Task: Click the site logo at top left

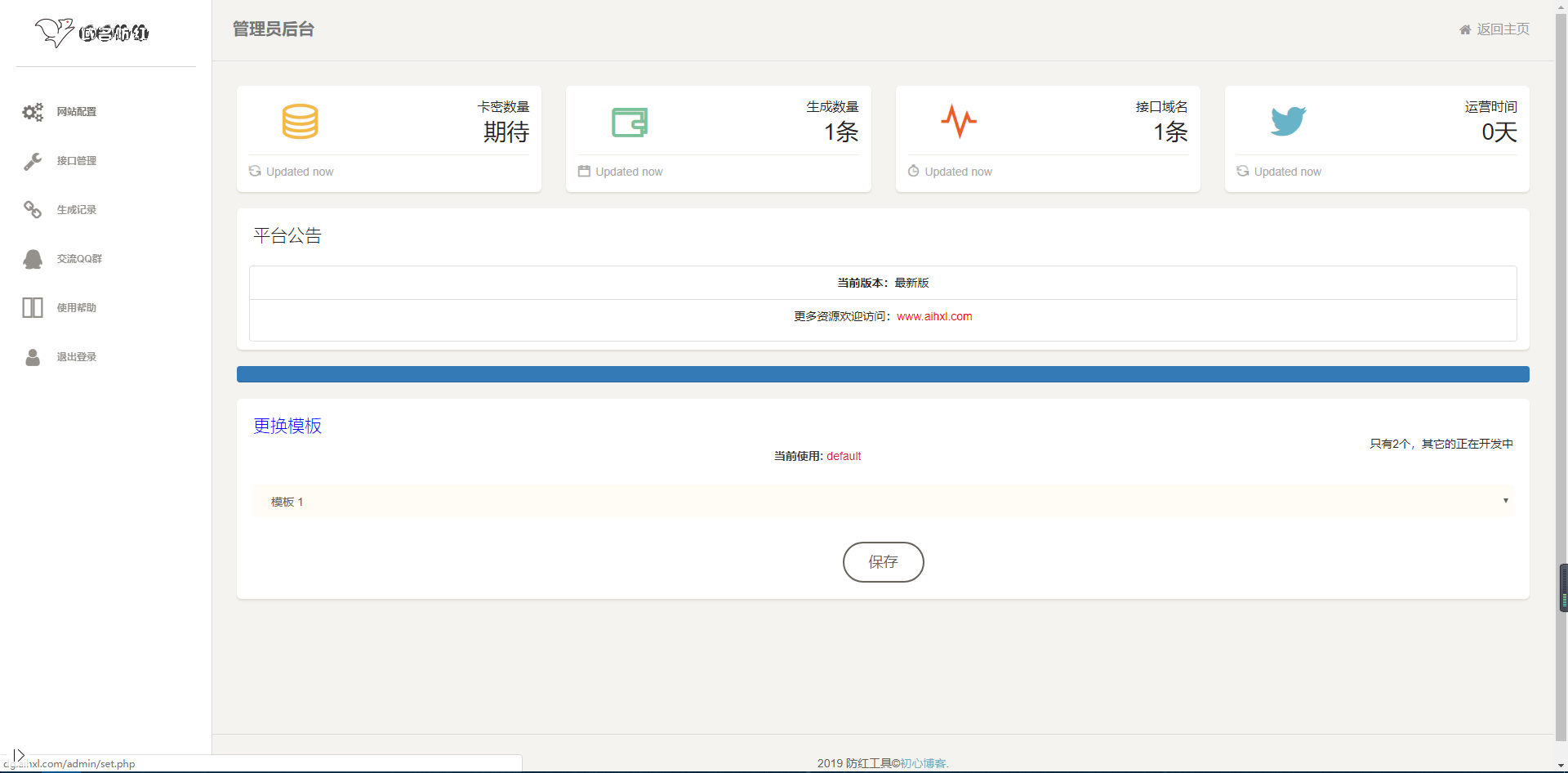Action: coord(92,33)
